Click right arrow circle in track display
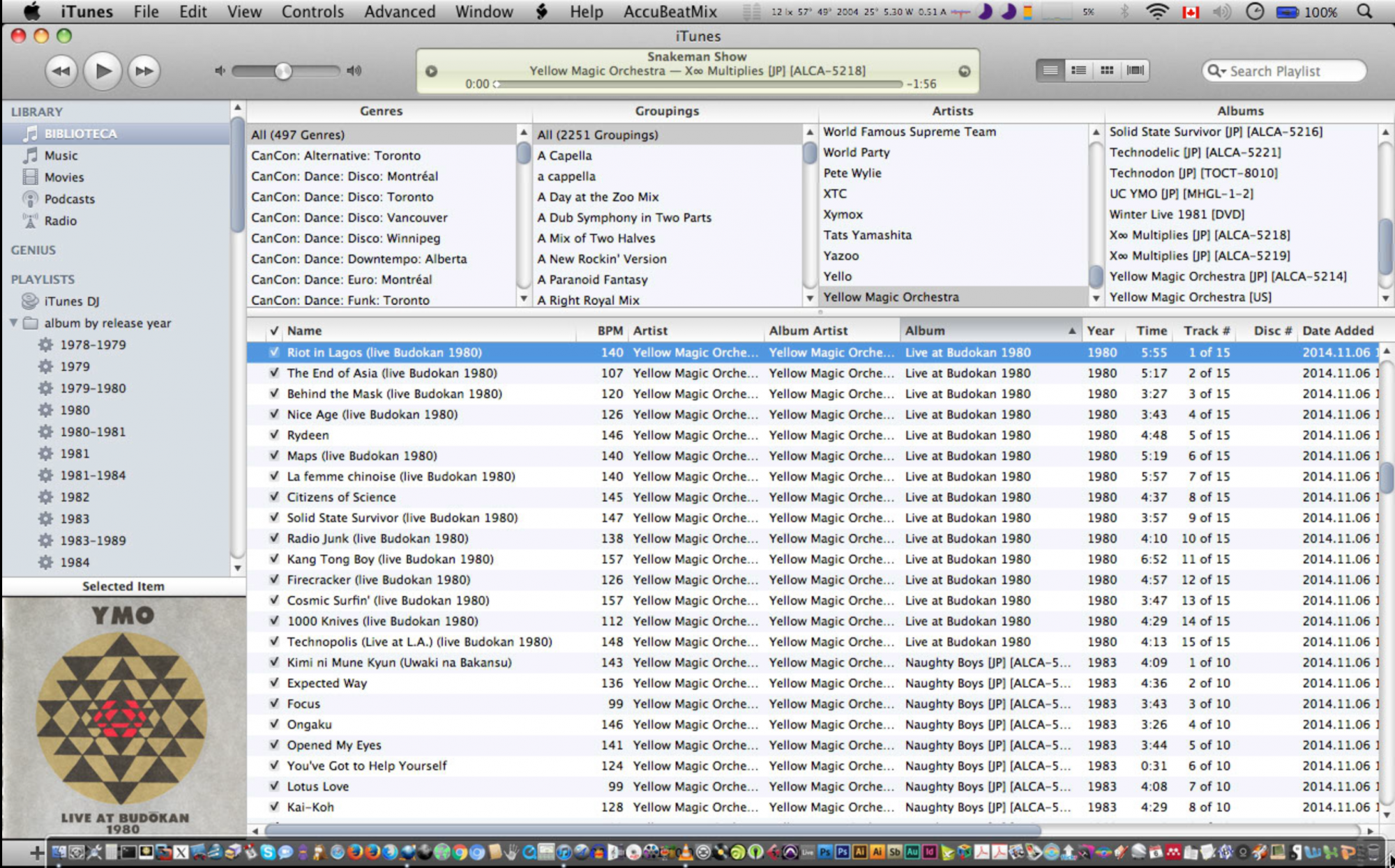 tap(965, 71)
